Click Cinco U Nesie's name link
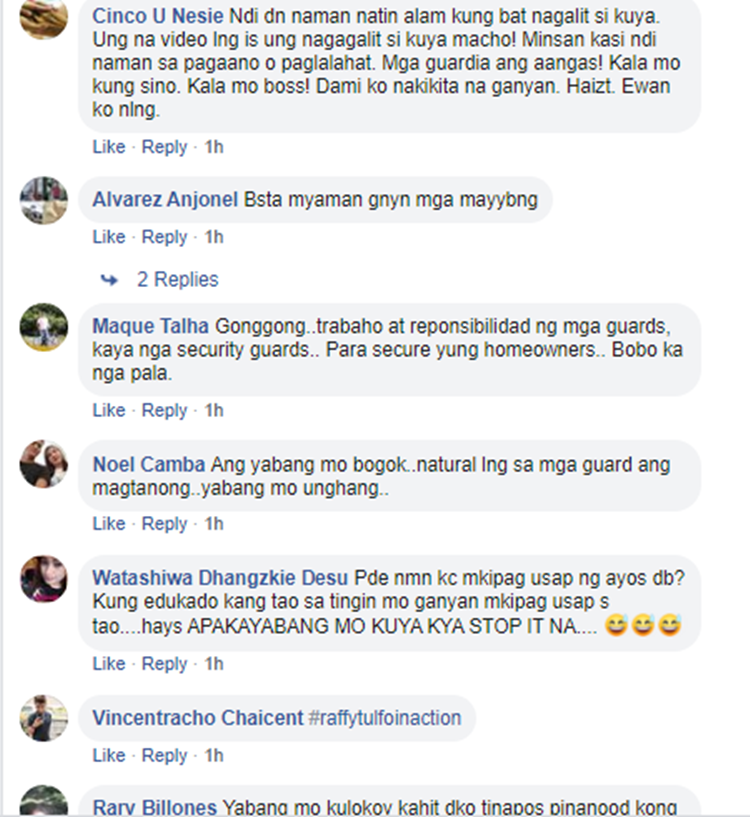The height and width of the screenshot is (817, 750). pyautogui.click(x=158, y=16)
